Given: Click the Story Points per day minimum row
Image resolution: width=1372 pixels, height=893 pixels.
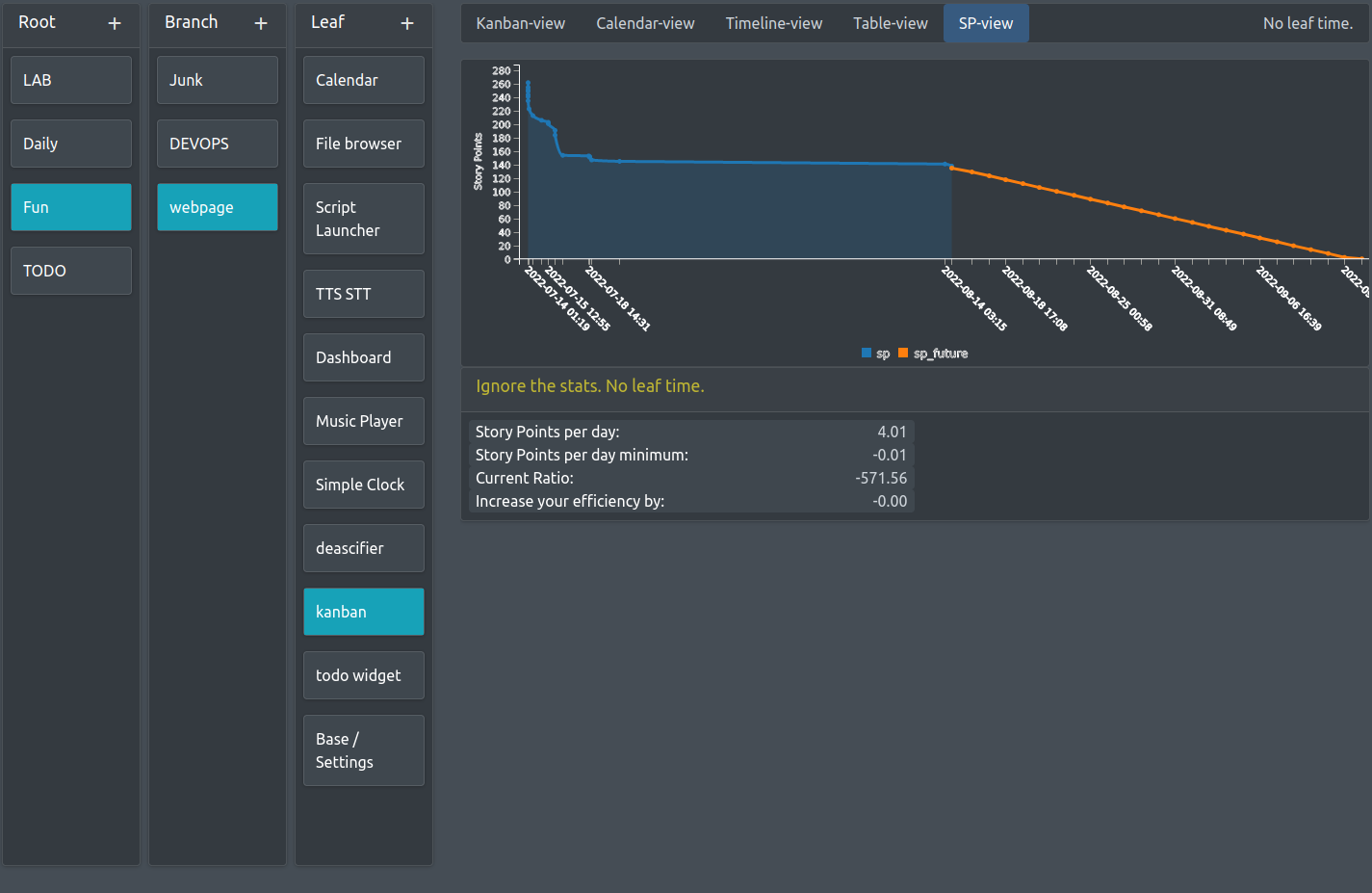Looking at the screenshot, I should (690, 455).
